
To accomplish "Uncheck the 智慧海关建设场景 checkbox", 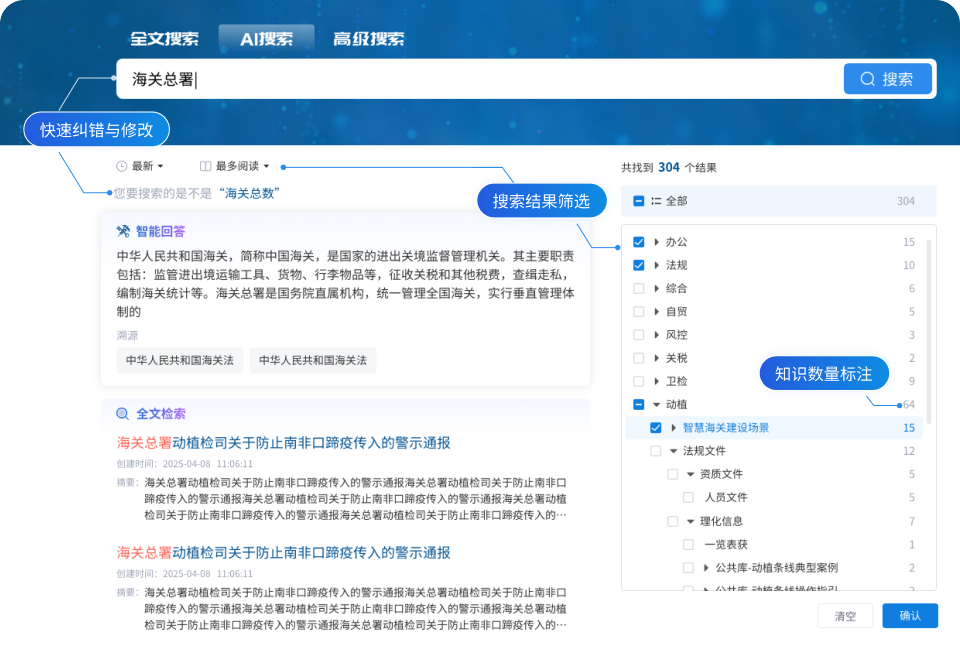I will tap(656, 428).
